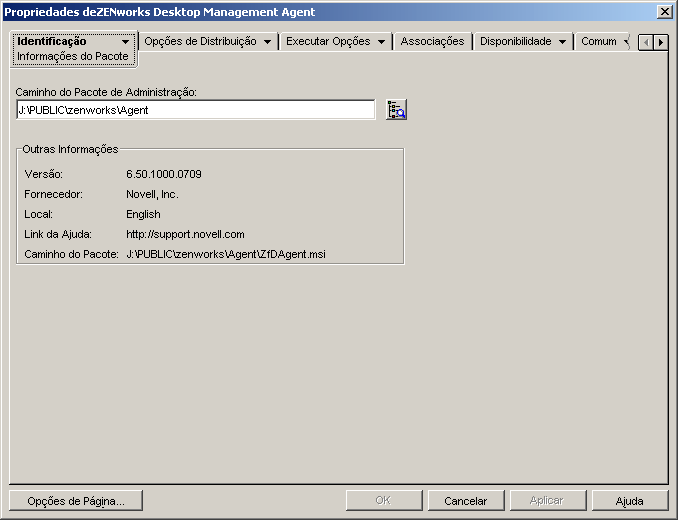
Task: Open the Associações tab
Action: (x=432, y=41)
